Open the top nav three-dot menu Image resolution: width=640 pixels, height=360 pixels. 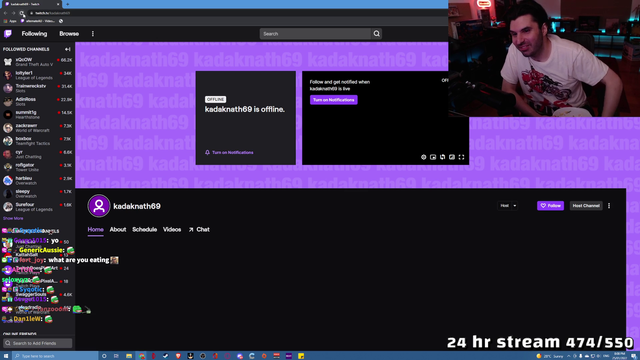click(93, 34)
